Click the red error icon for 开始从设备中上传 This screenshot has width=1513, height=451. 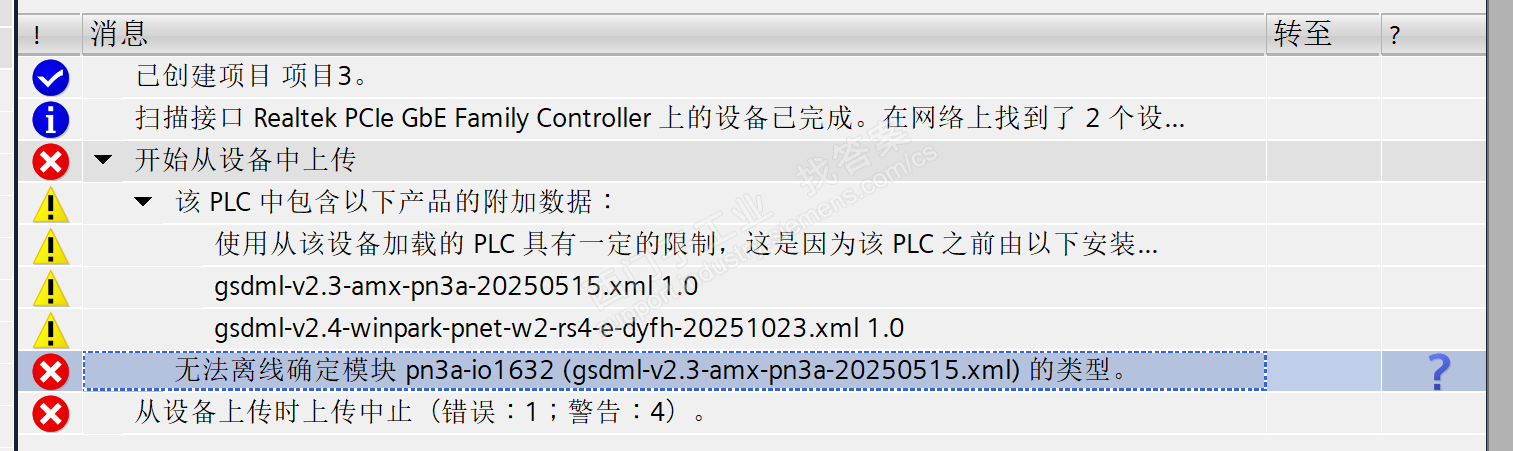(x=50, y=161)
